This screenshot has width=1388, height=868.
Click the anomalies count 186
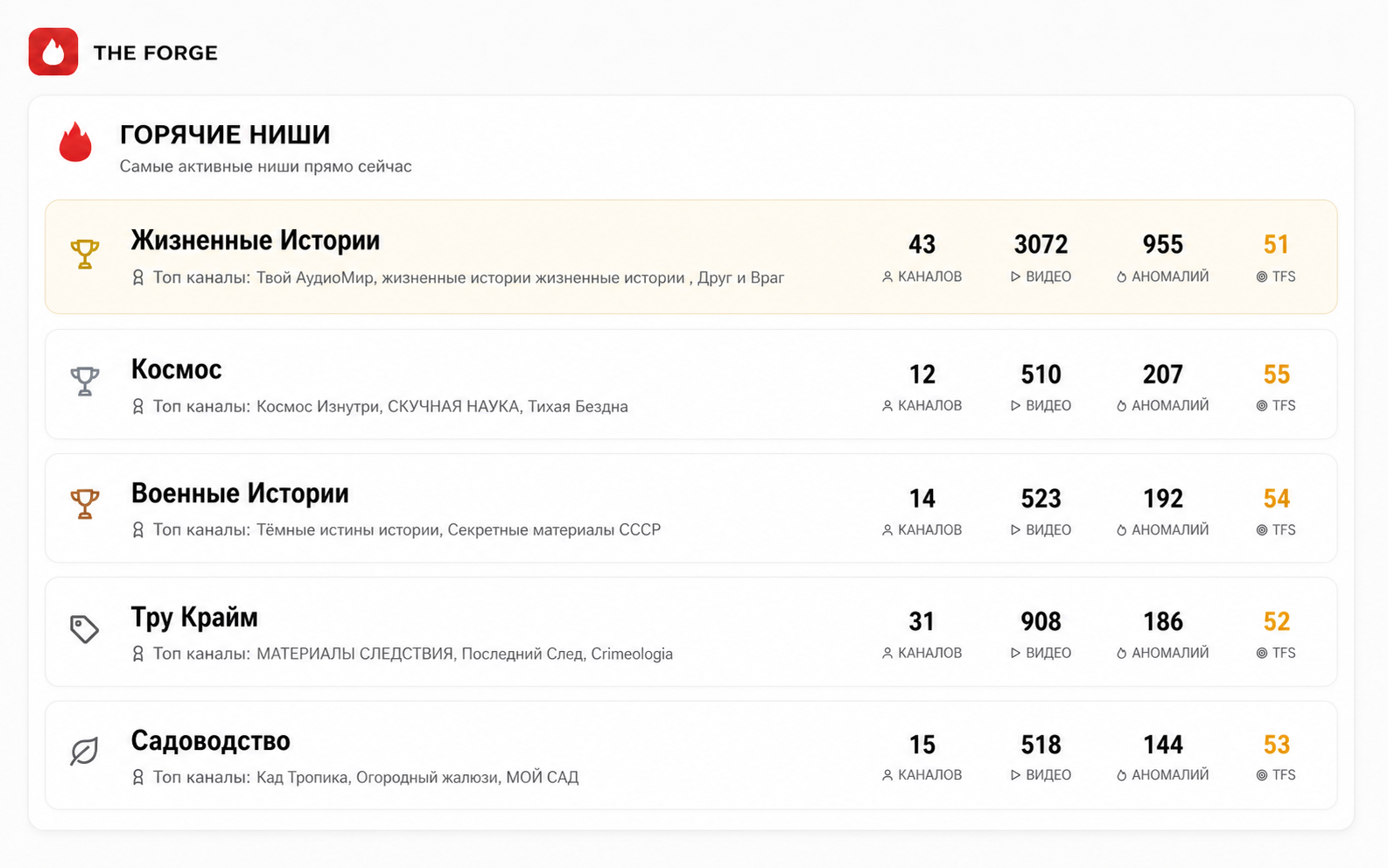(1163, 621)
